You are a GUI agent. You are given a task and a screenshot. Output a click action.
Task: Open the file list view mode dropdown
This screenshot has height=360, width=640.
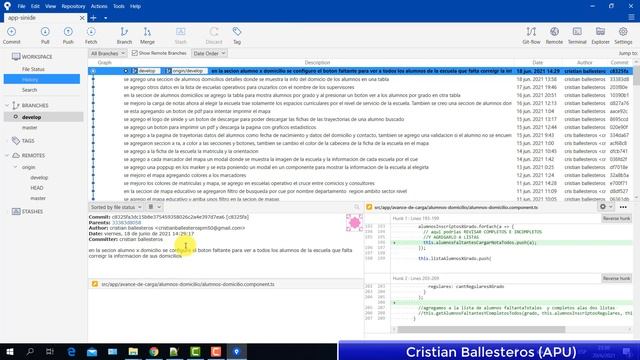154,207
